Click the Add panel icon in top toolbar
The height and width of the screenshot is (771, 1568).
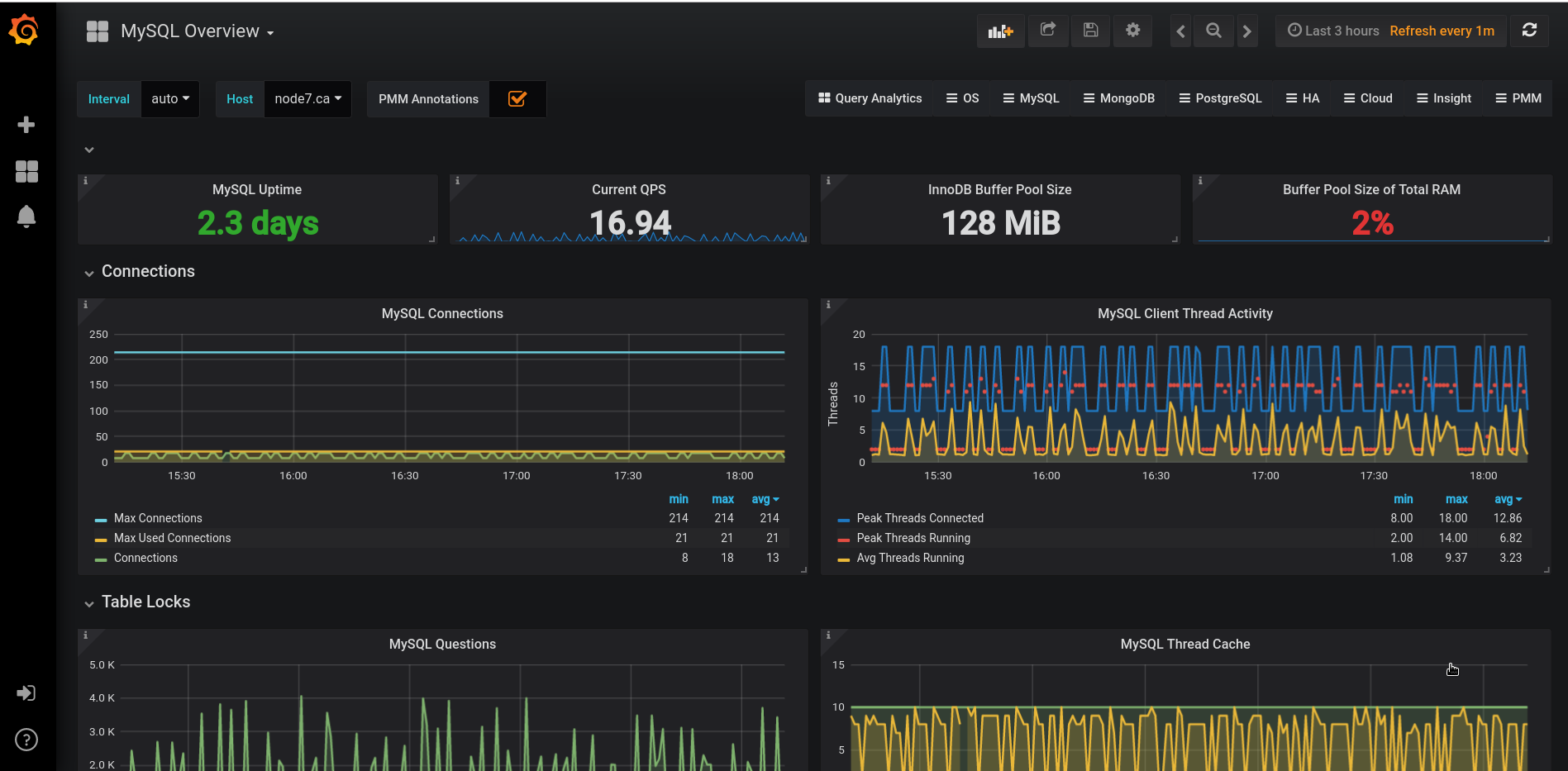1000,31
